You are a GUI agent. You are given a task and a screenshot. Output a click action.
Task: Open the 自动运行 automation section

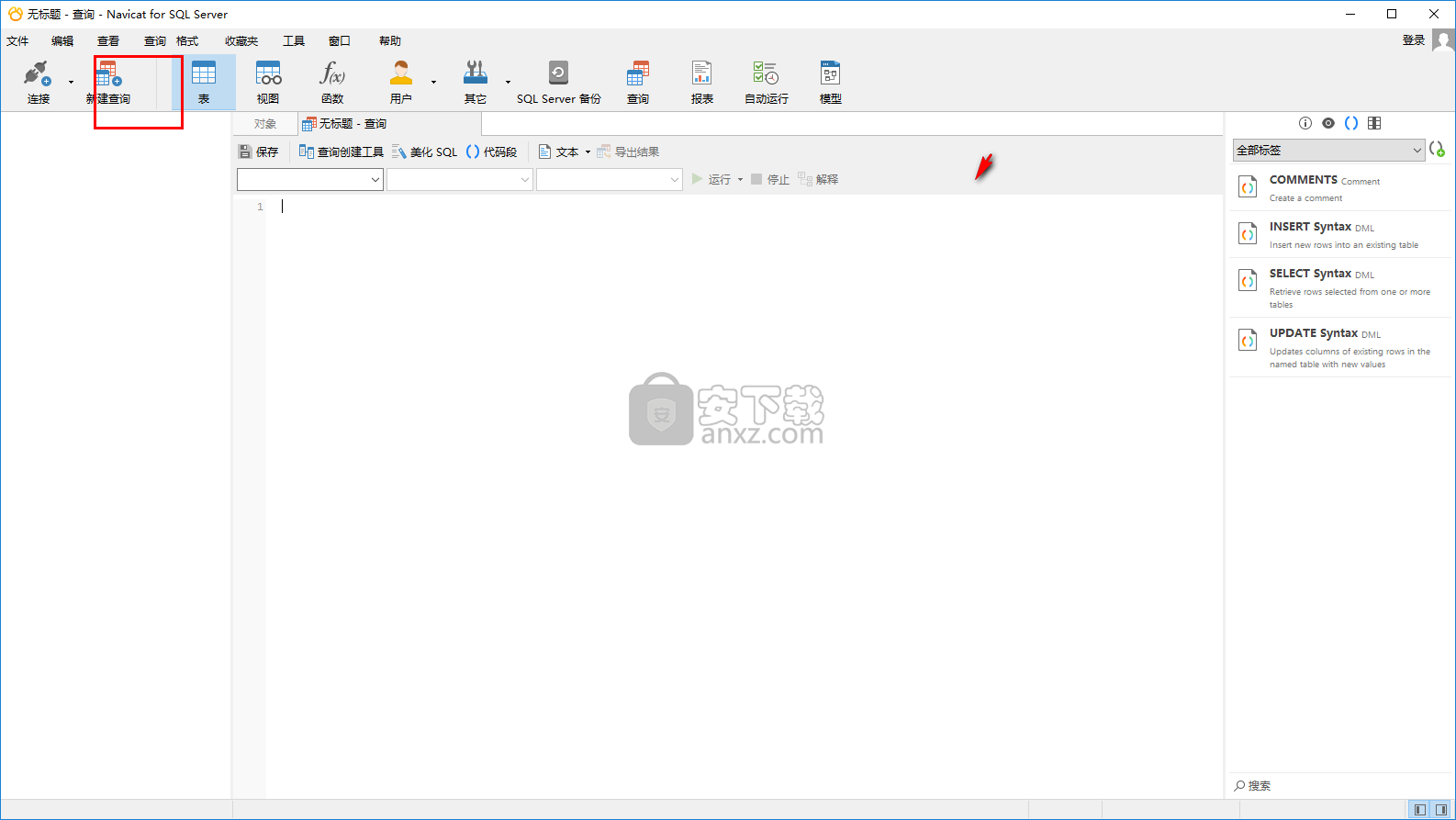coord(766,82)
